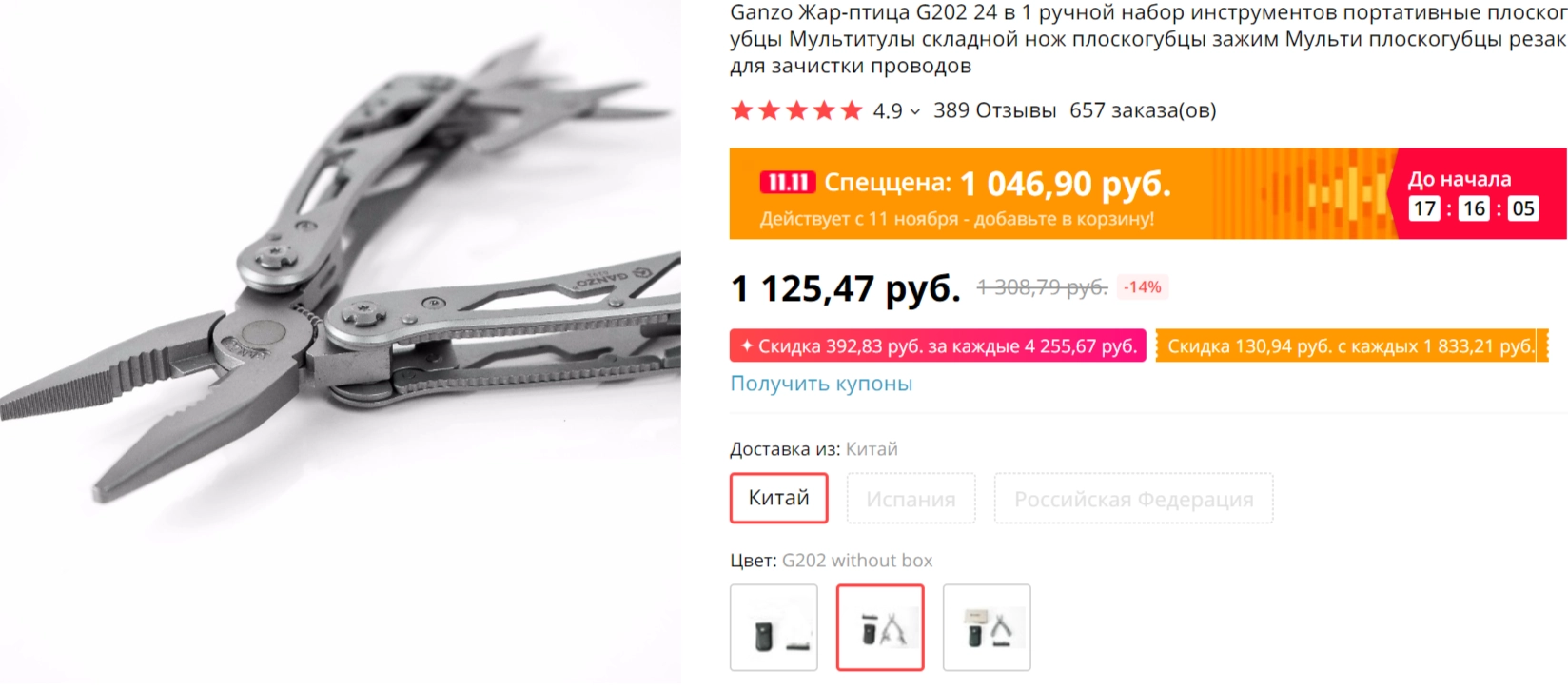Viewport: 1568px width, 691px height.
Task: Select the Китай shipping option
Action: click(x=779, y=498)
